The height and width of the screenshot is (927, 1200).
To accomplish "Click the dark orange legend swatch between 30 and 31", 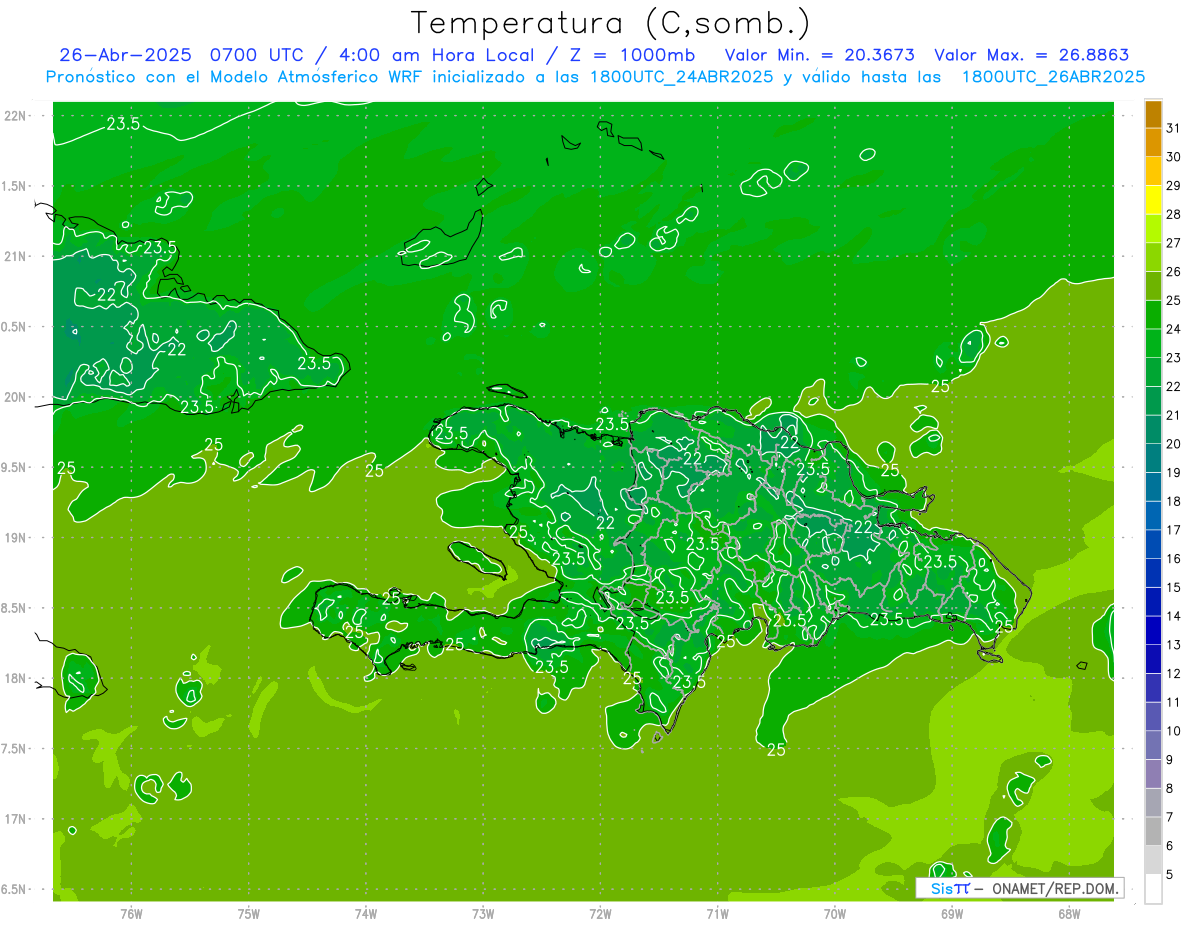I will 1154,143.
